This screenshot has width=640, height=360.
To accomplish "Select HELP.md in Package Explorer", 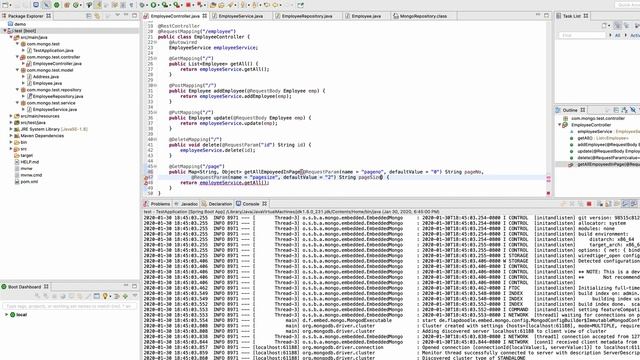I will click(29, 162).
